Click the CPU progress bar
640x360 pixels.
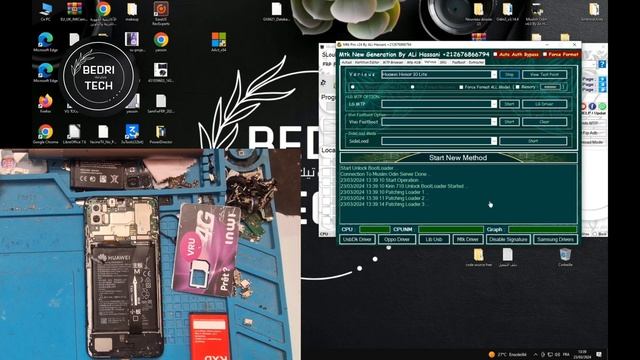374,229
